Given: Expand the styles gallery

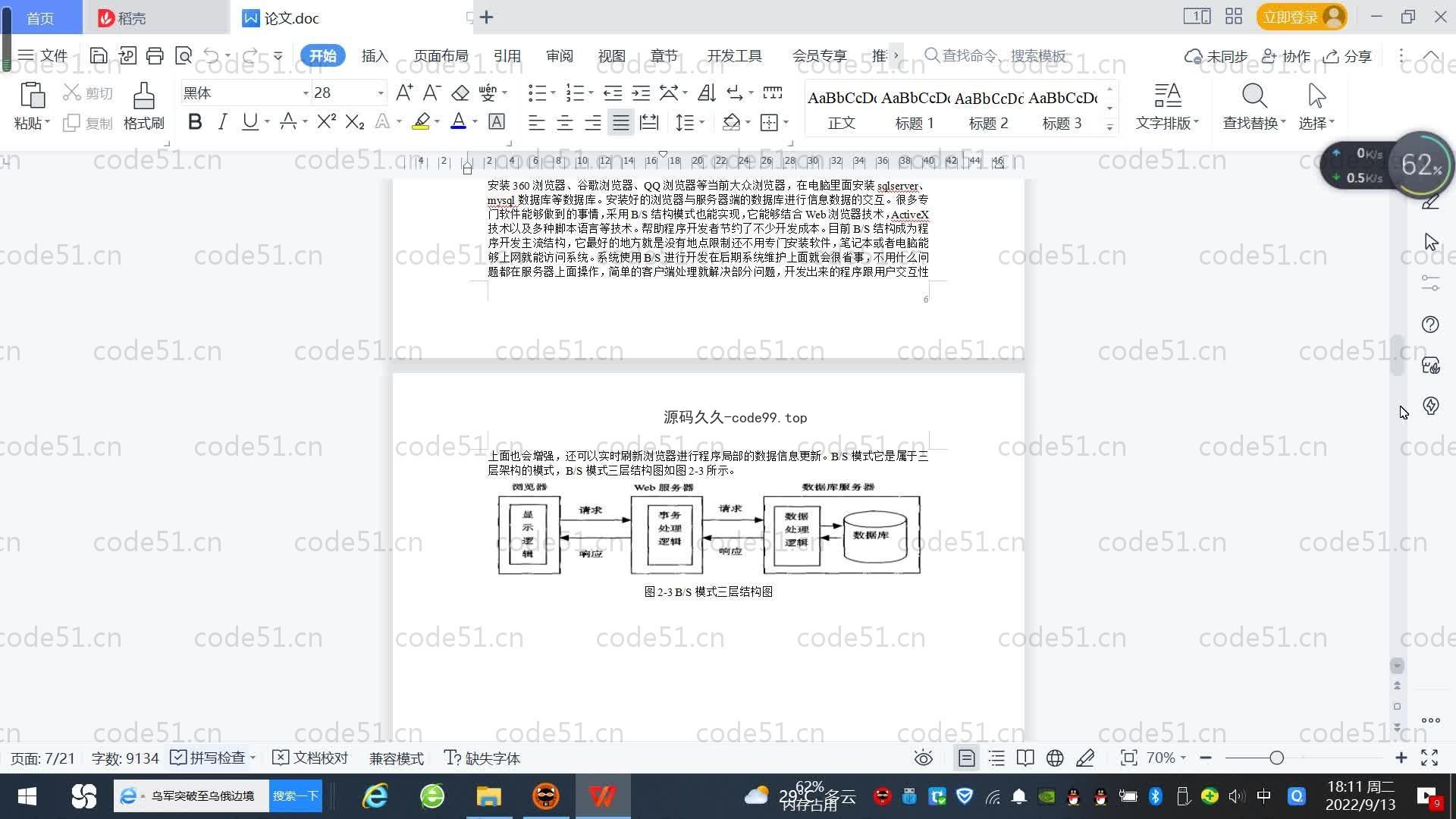Looking at the screenshot, I should (1109, 127).
